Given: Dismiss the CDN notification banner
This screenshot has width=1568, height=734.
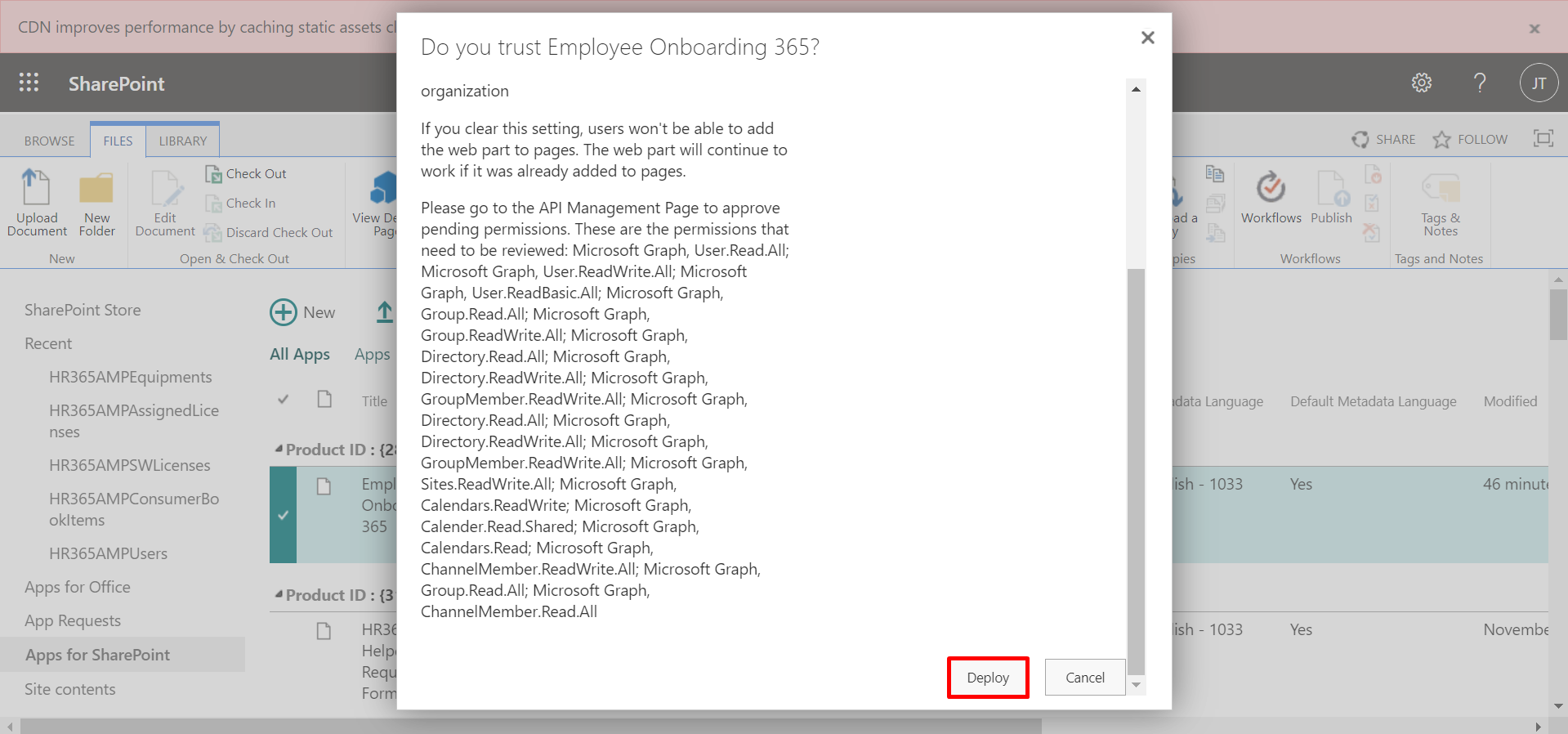Looking at the screenshot, I should coord(1534,29).
